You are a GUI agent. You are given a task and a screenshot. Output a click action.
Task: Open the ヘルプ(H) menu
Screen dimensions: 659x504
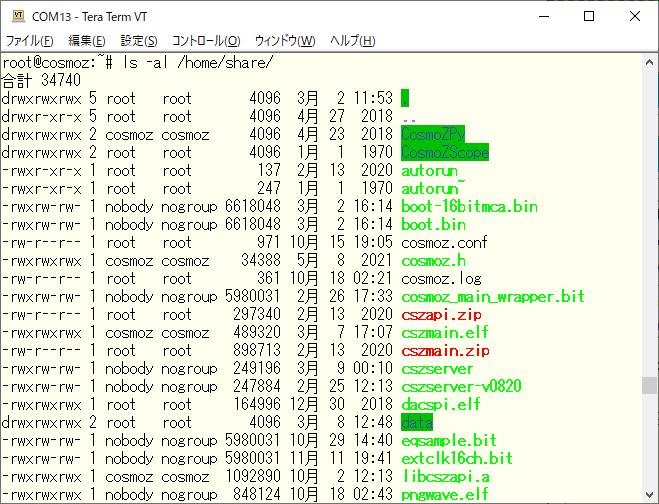pyautogui.click(x=353, y=41)
